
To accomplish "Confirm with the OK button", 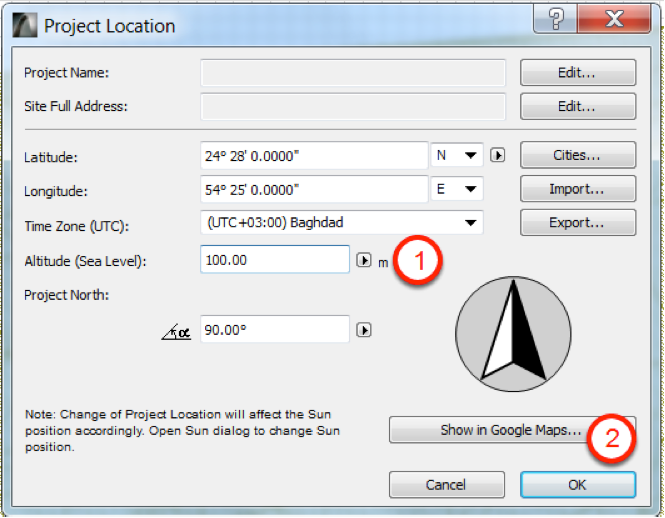I will (578, 484).
